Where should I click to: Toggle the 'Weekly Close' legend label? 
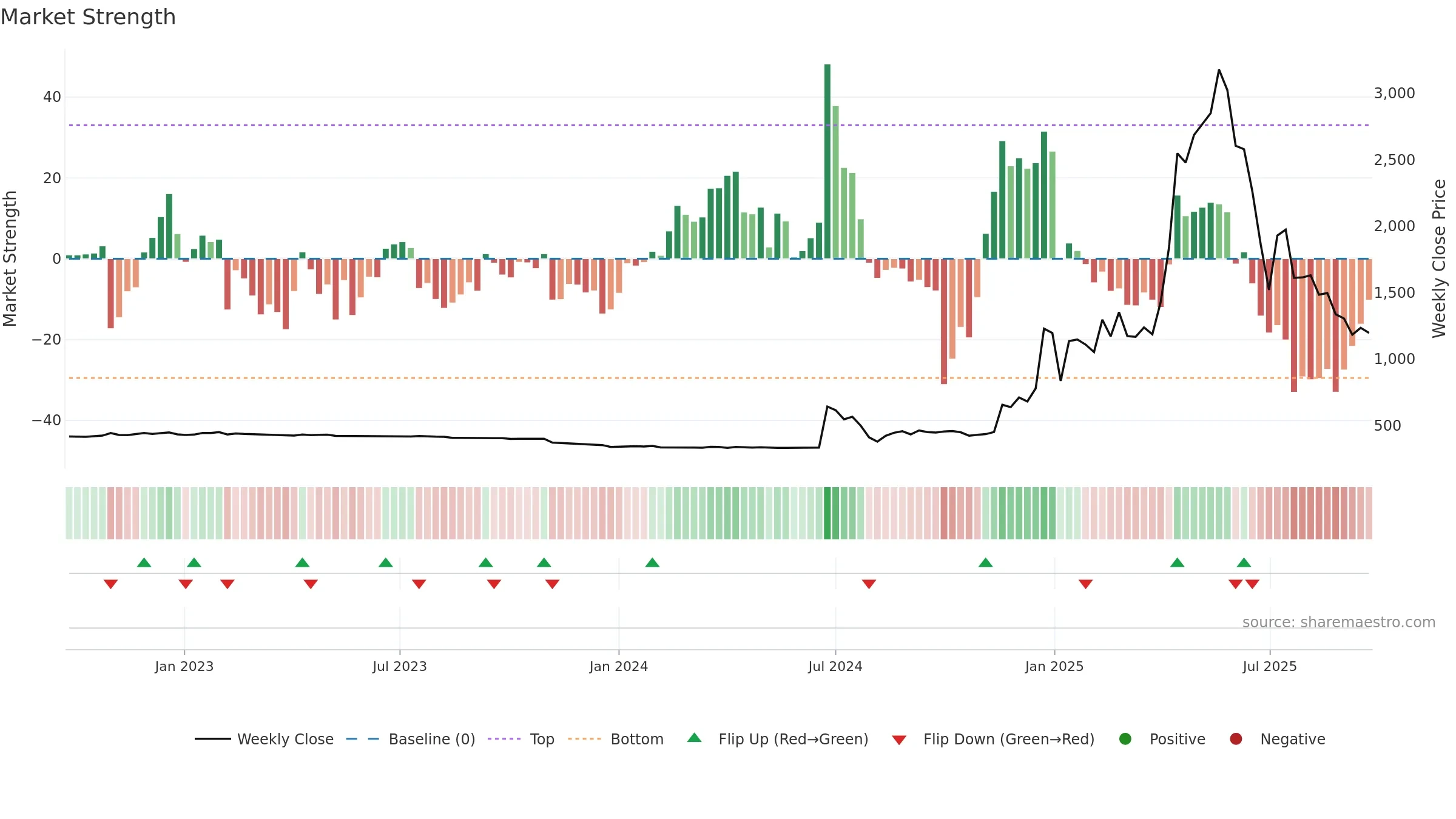285,739
